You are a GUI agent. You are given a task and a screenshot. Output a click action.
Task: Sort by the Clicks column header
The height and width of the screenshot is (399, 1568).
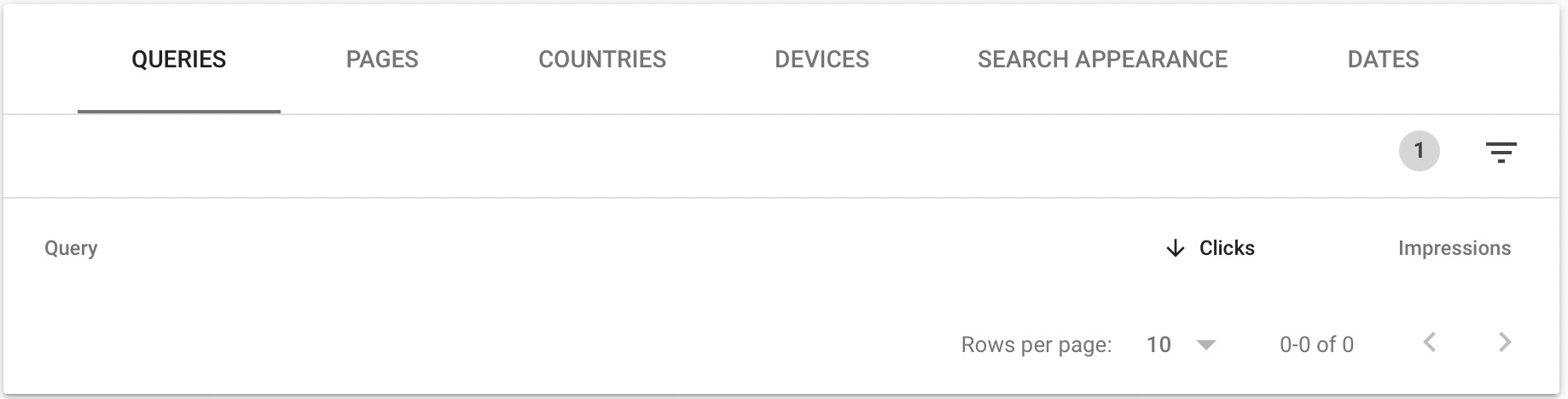[x=1227, y=248]
